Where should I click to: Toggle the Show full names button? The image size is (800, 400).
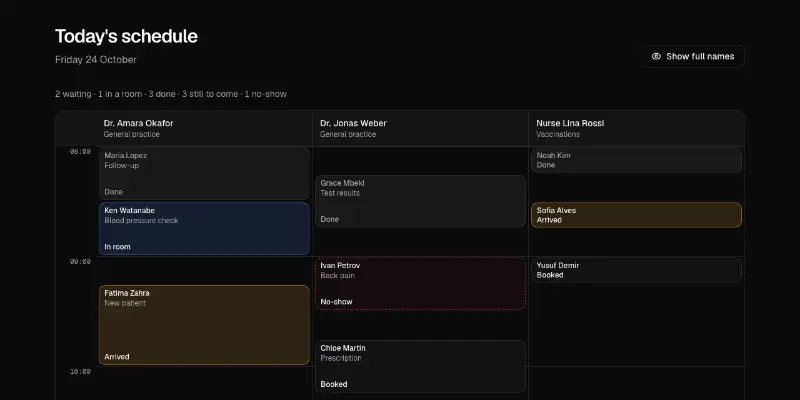693,56
